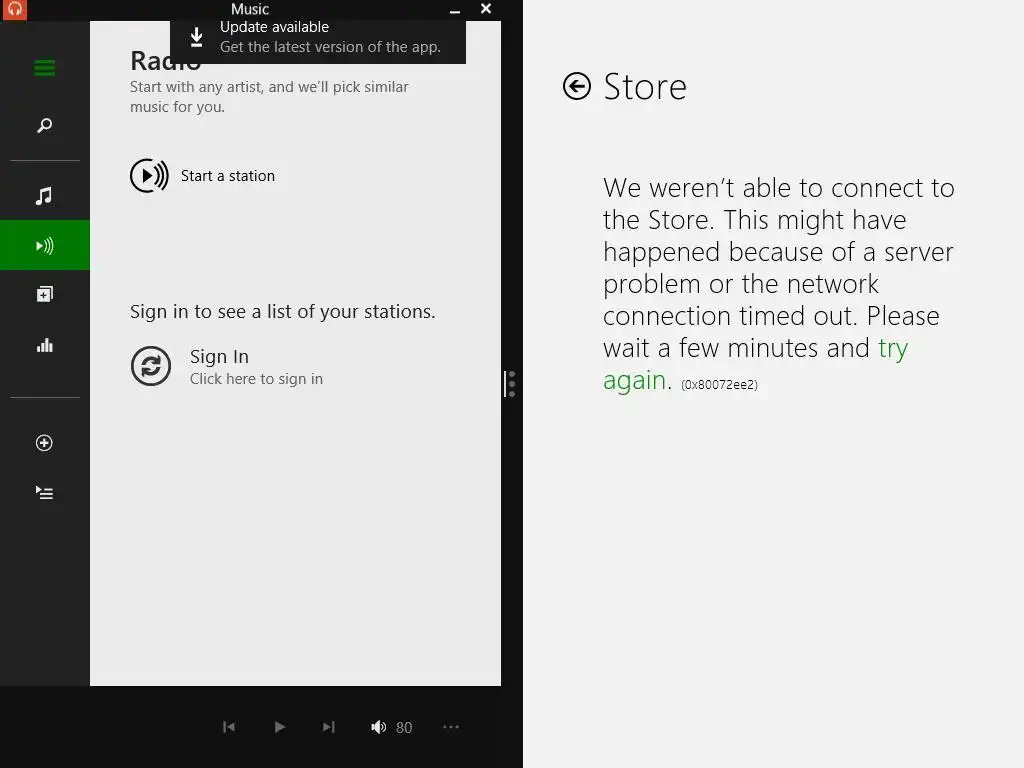Open the volume level 80 control
Screen dimensions: 1024x768
coord(404,728)
